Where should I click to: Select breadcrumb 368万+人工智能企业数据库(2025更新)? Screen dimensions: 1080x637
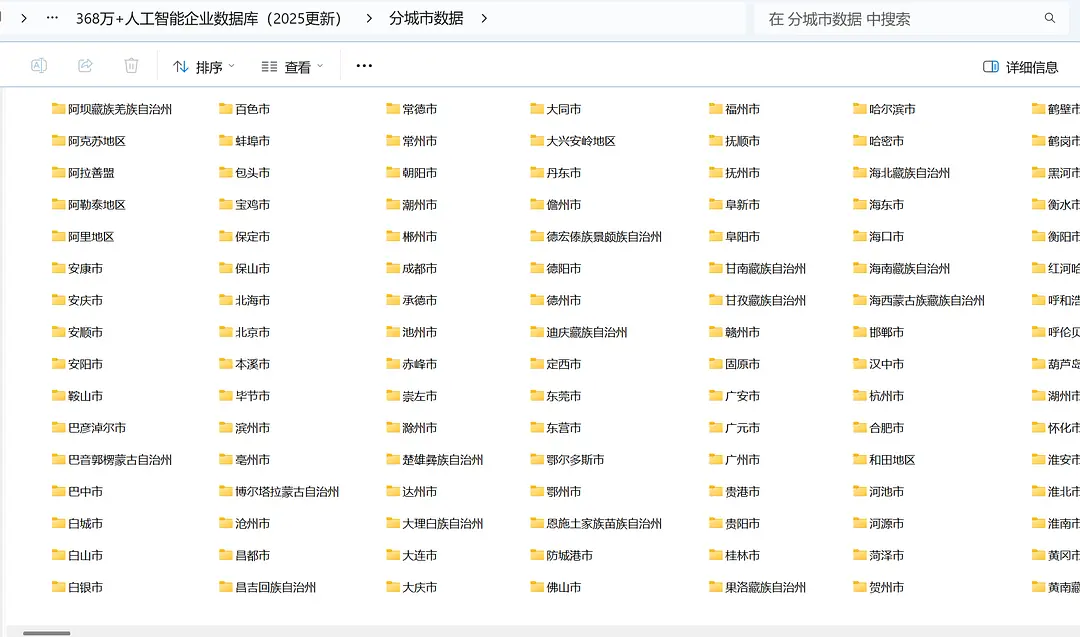[209, 19]
